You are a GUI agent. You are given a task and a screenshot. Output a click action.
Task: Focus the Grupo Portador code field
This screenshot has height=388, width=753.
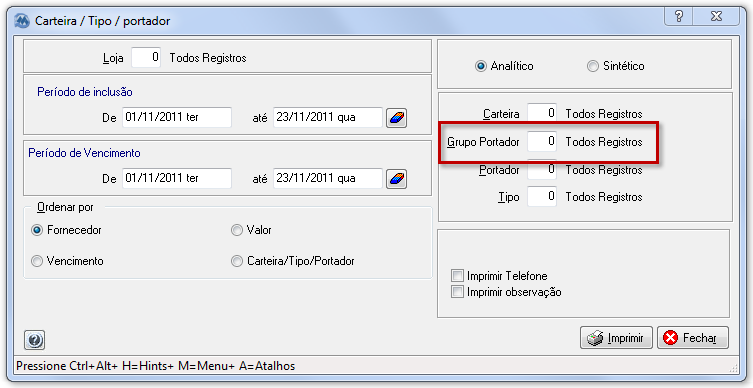[542, 142]
